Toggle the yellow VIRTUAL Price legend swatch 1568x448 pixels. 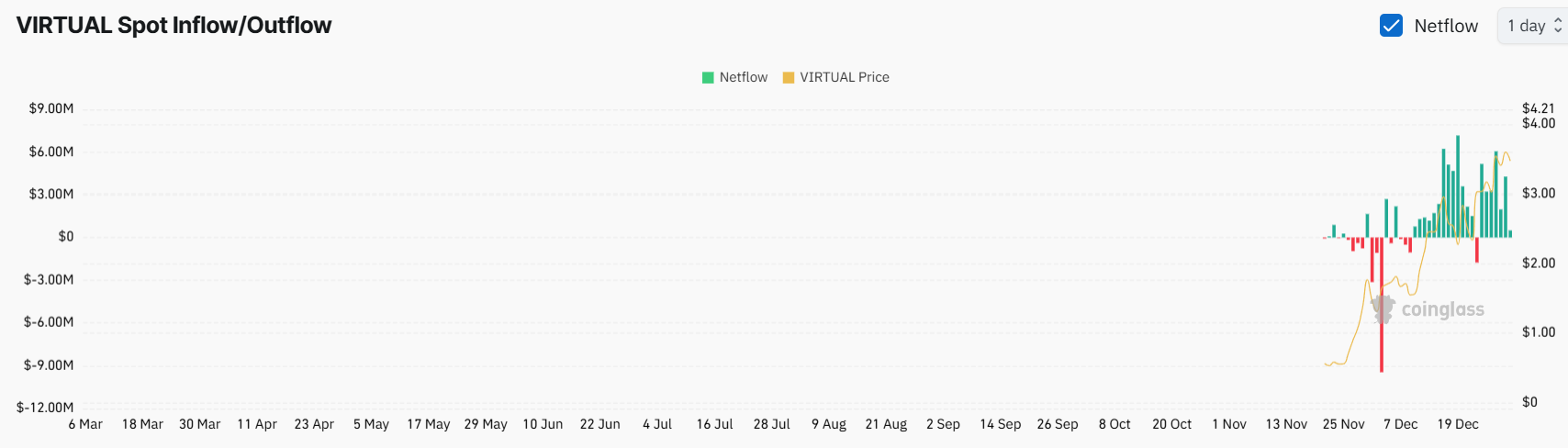(788, 77)
